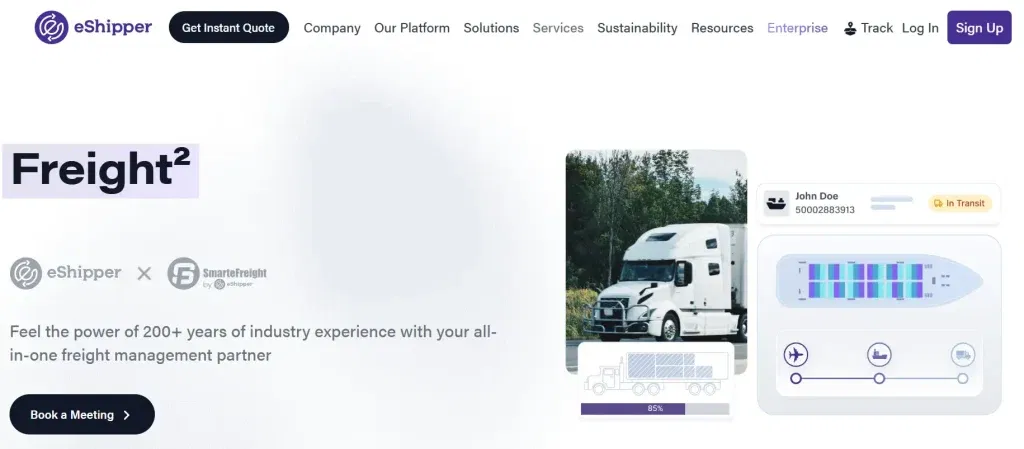
Task: Click the ship icon on route timeline
Action: point(879,355)
